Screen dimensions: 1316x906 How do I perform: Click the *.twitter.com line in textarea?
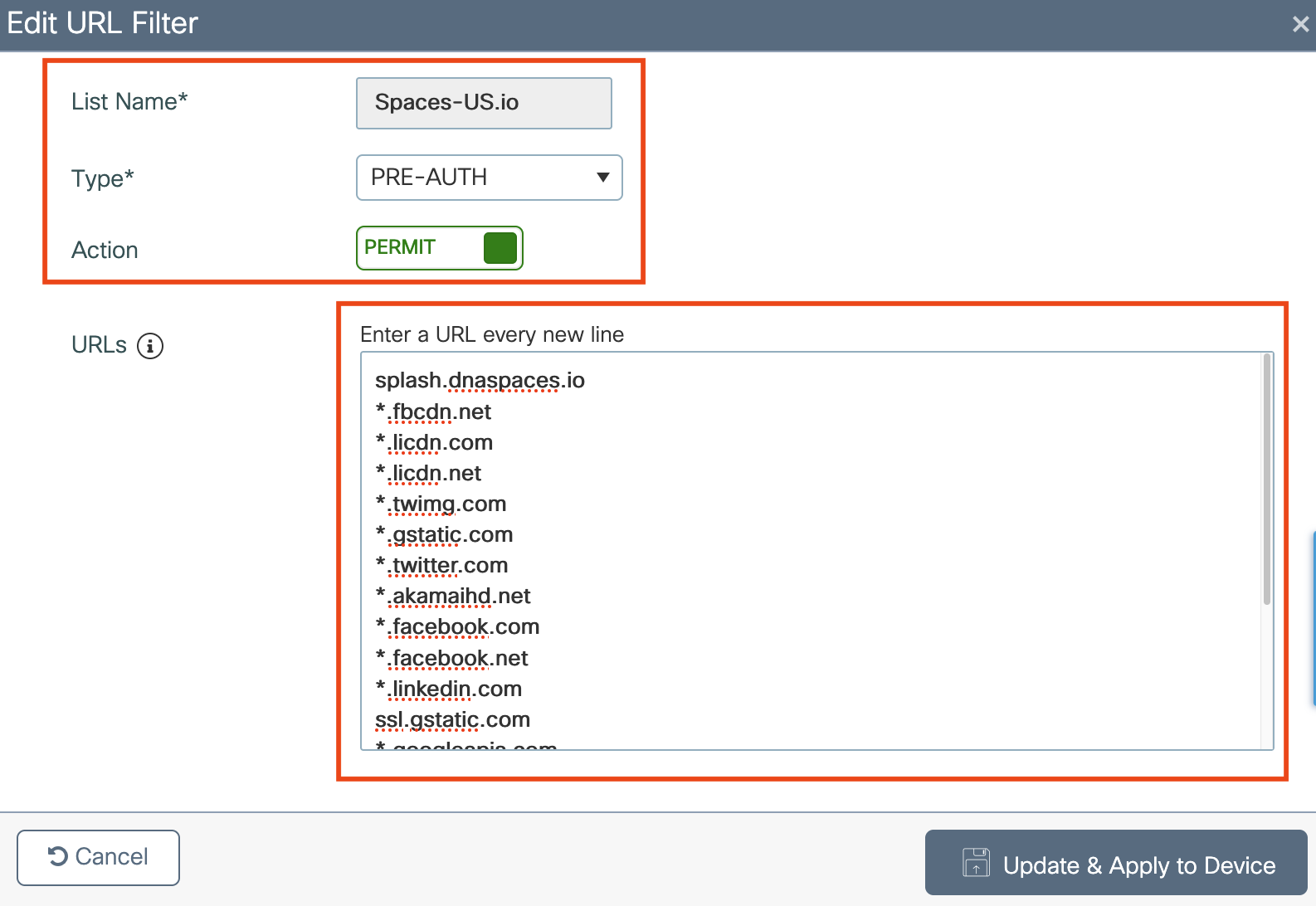(x=441, y=565)
